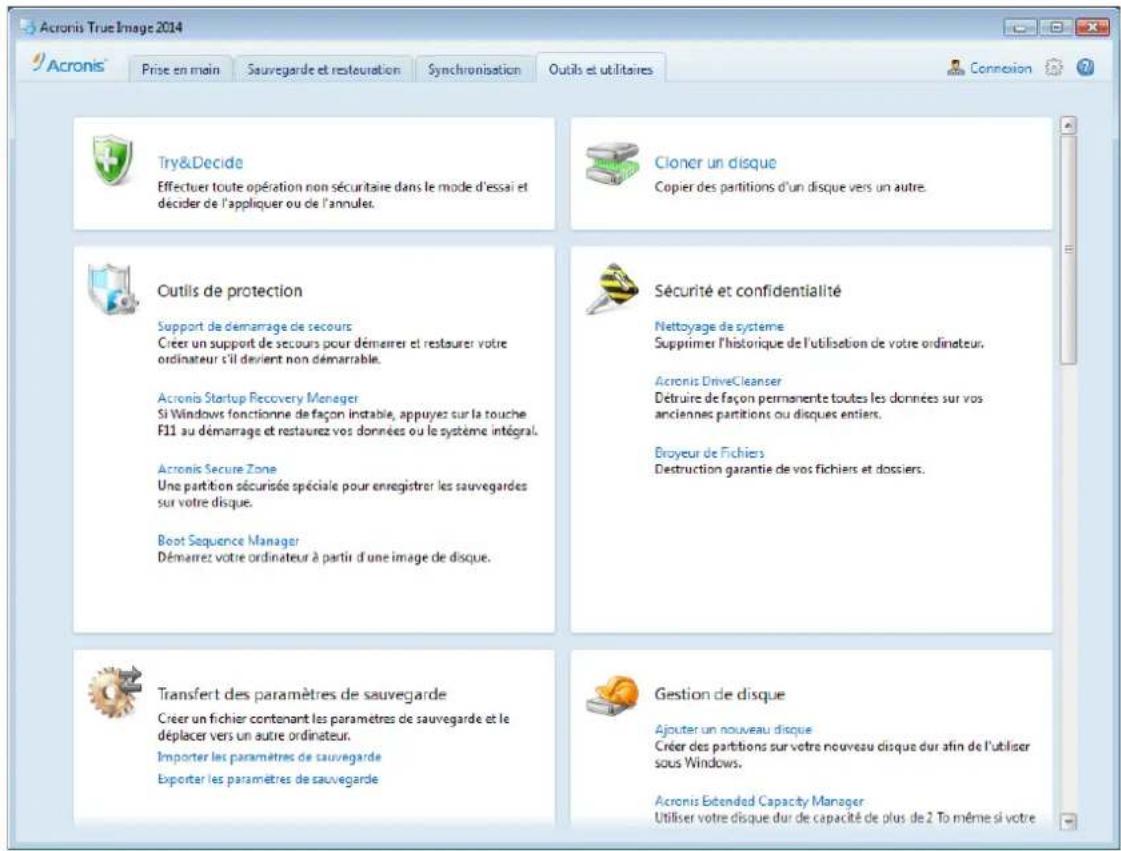
Task: Click the Transfert des paramètres gear icon
Action: point(114,692)
